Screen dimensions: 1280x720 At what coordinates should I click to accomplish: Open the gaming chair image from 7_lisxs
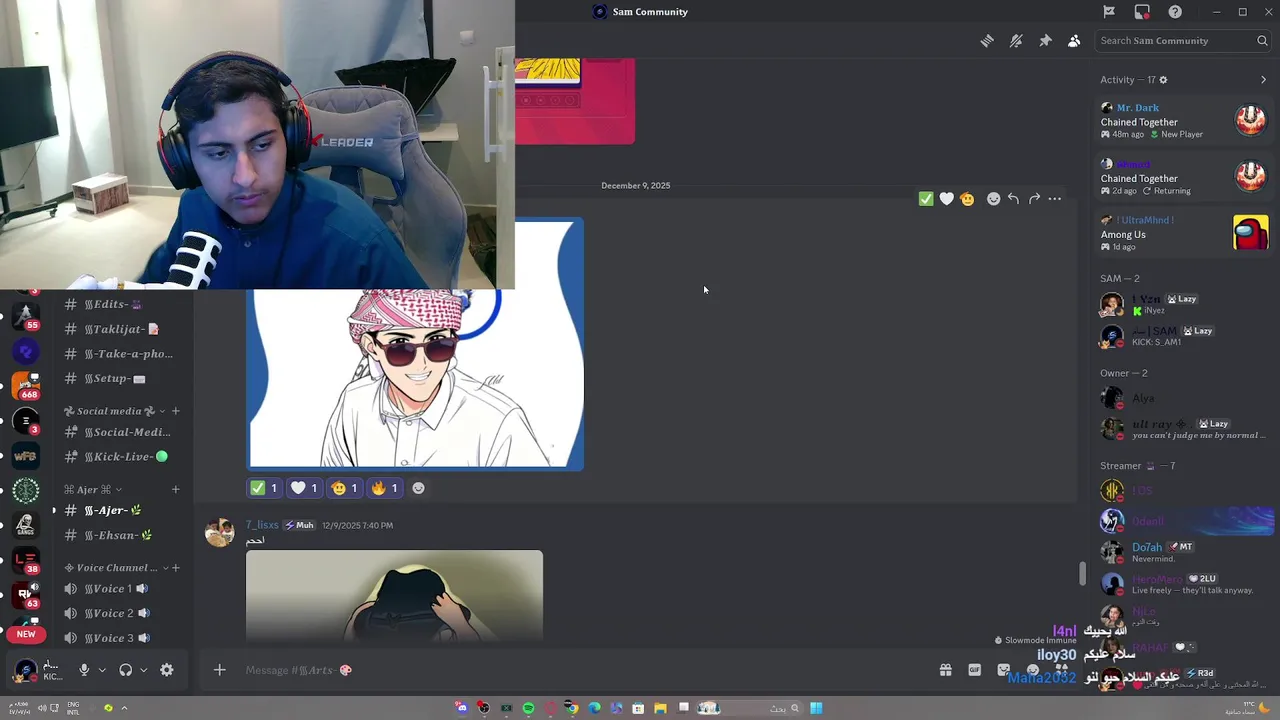point(394,595)
